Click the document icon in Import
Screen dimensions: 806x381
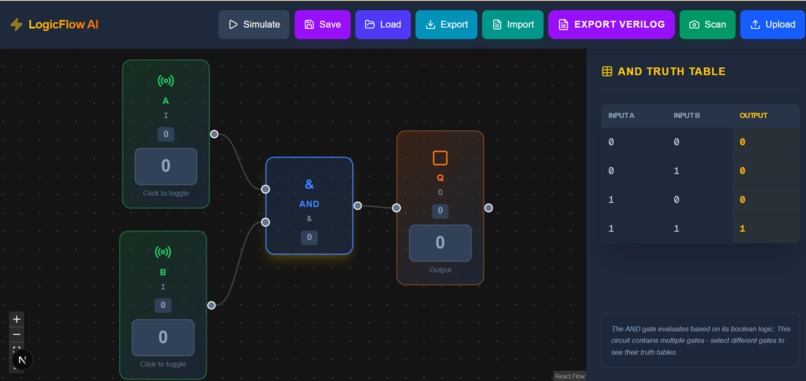tap(497, 25)
